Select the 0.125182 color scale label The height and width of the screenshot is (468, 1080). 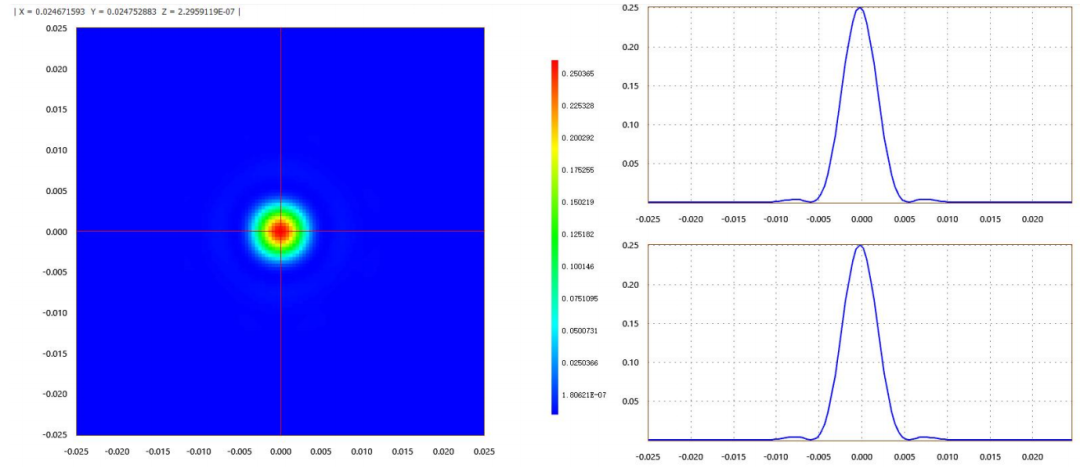[576, 234]
